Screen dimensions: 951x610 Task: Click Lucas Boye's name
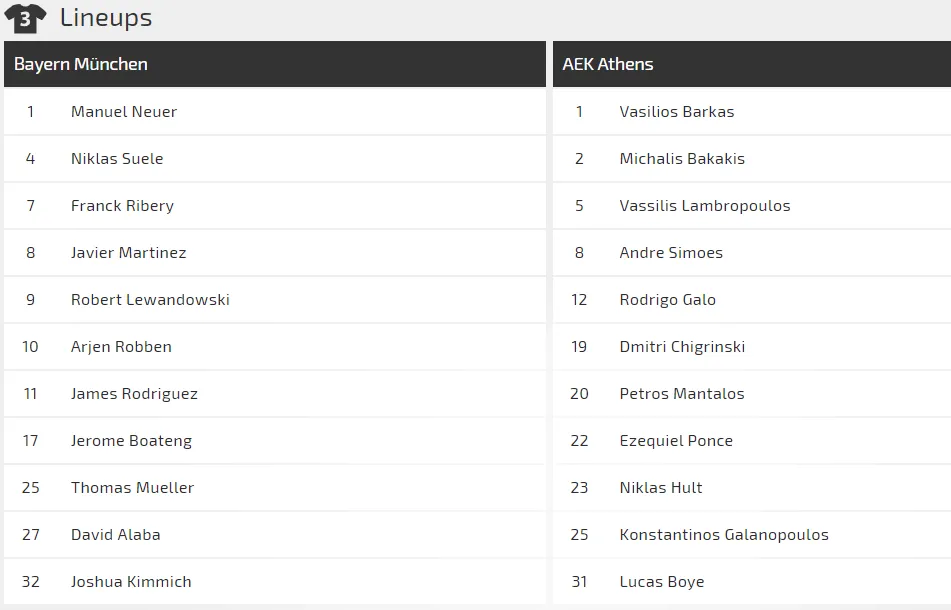pos(662,582)
